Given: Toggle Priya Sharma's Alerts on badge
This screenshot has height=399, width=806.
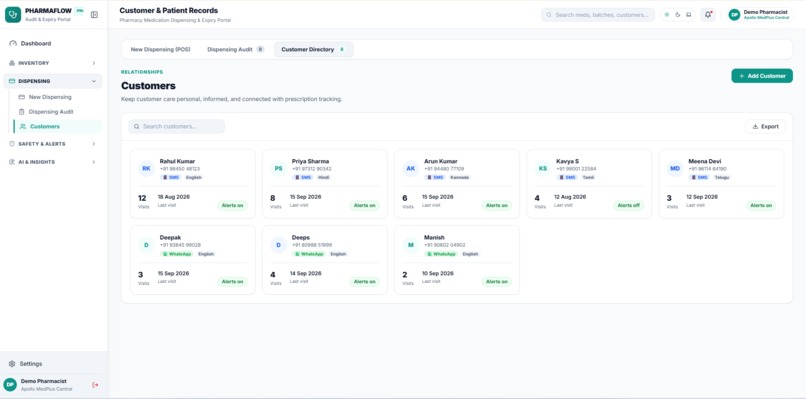Looking at the screenshot, I should tap(364, 205).
